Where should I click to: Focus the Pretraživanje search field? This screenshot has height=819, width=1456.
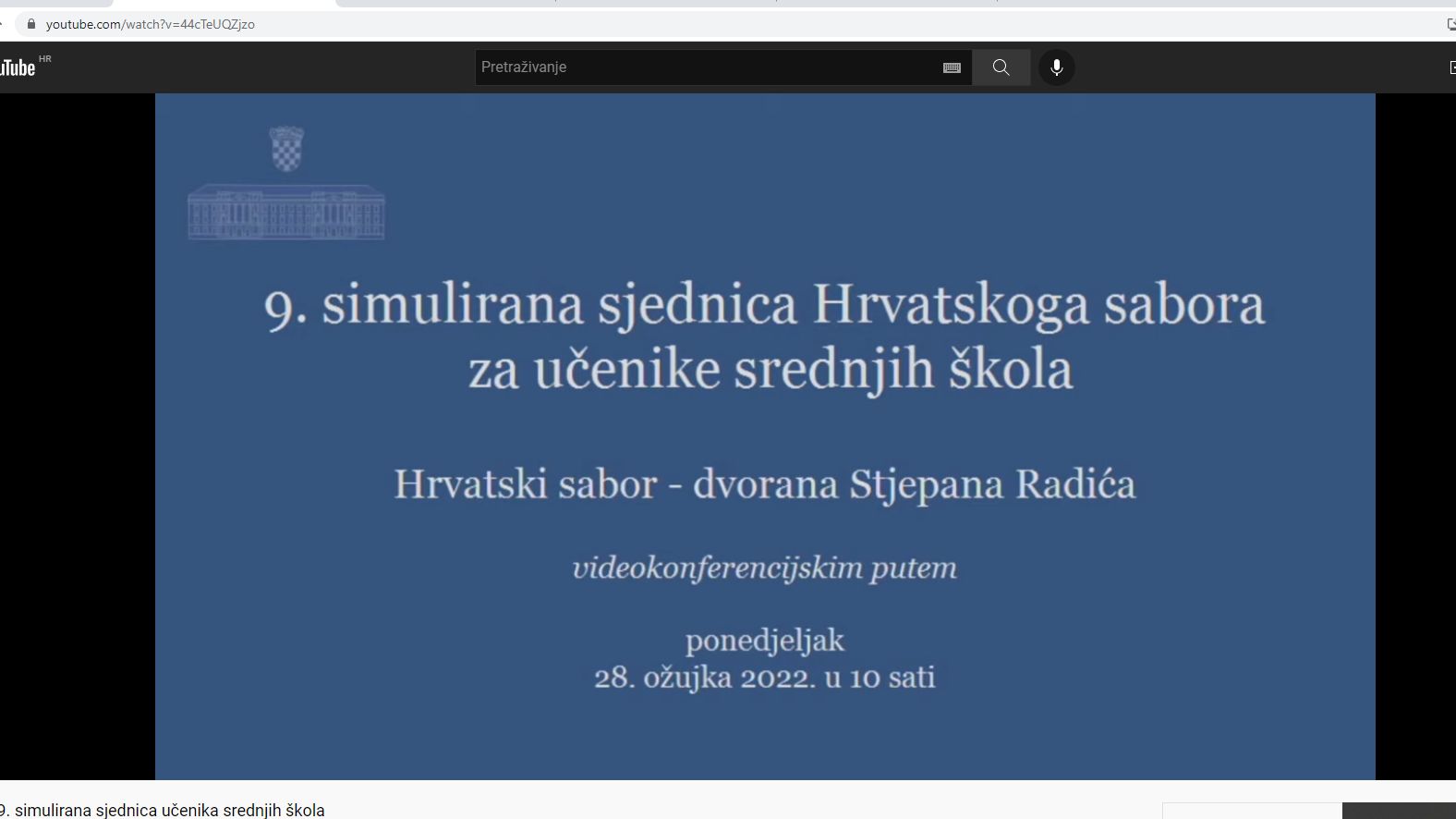coord(702,67)
